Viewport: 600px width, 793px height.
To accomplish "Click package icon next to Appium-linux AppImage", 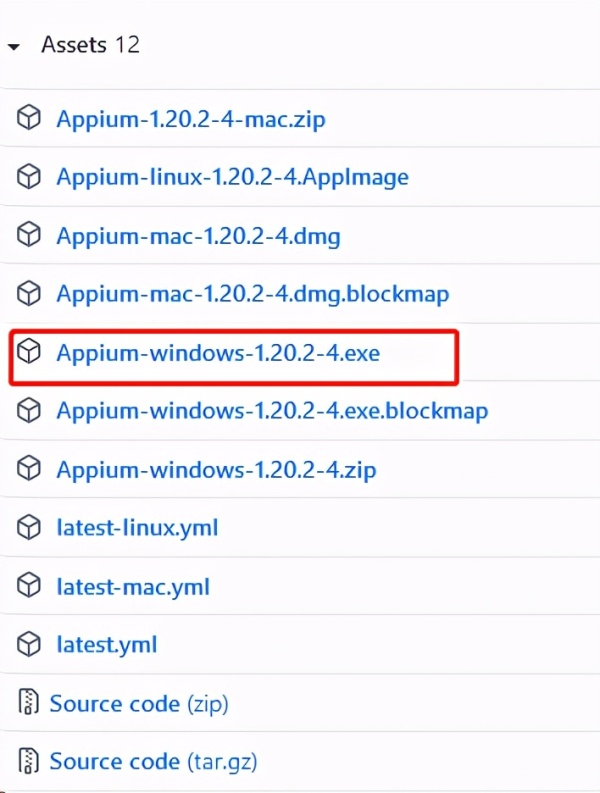I will pyautogui.click(x=28, y=177).
